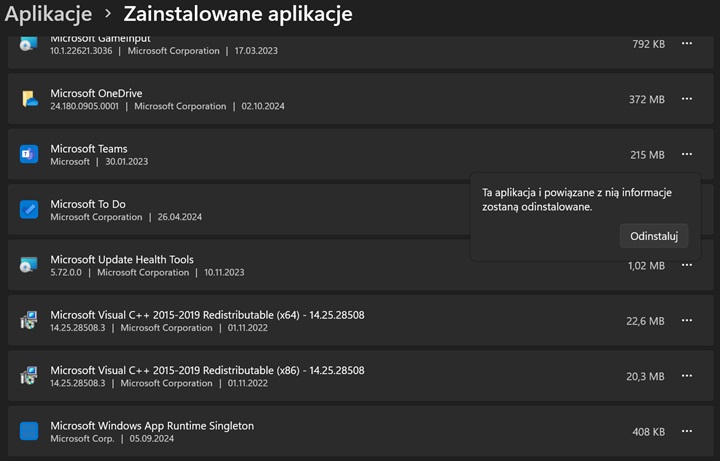This screenshot has width=720, height=461.
Task: Click the Microsoft To Do icon
Action: click(x=29, y=210)
